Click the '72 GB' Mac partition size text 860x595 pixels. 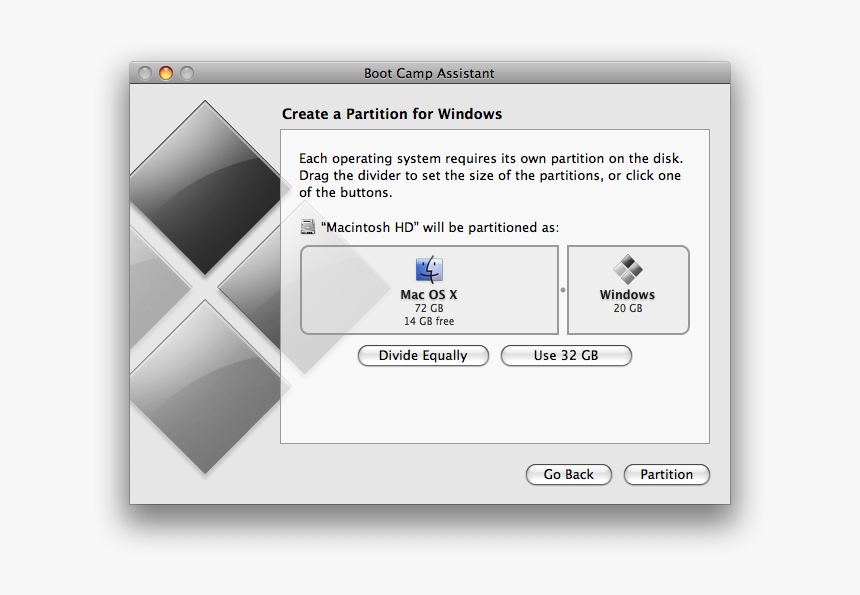pos(429,308)
